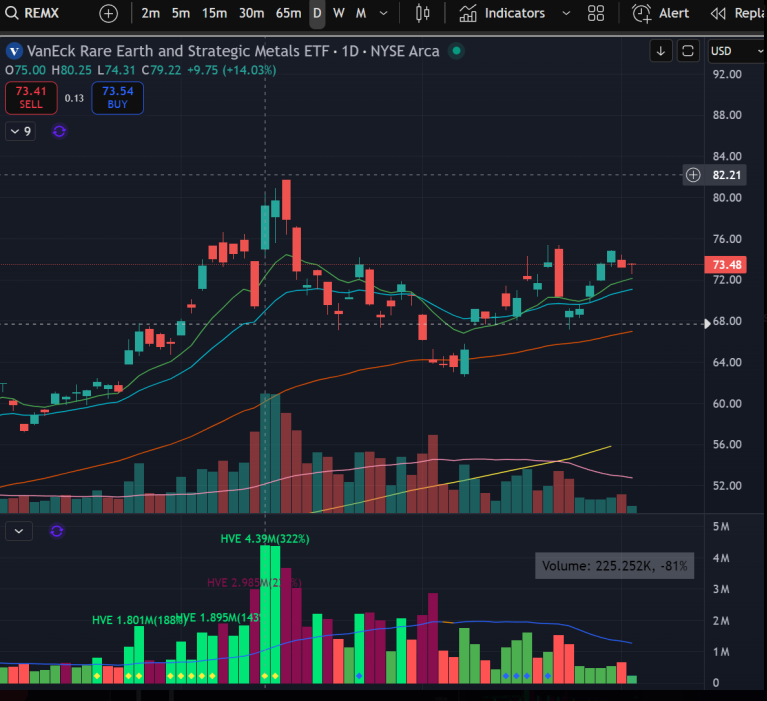767x701 pixels.
Task: Switch to 65m timeframe
Action: point(288,13)
